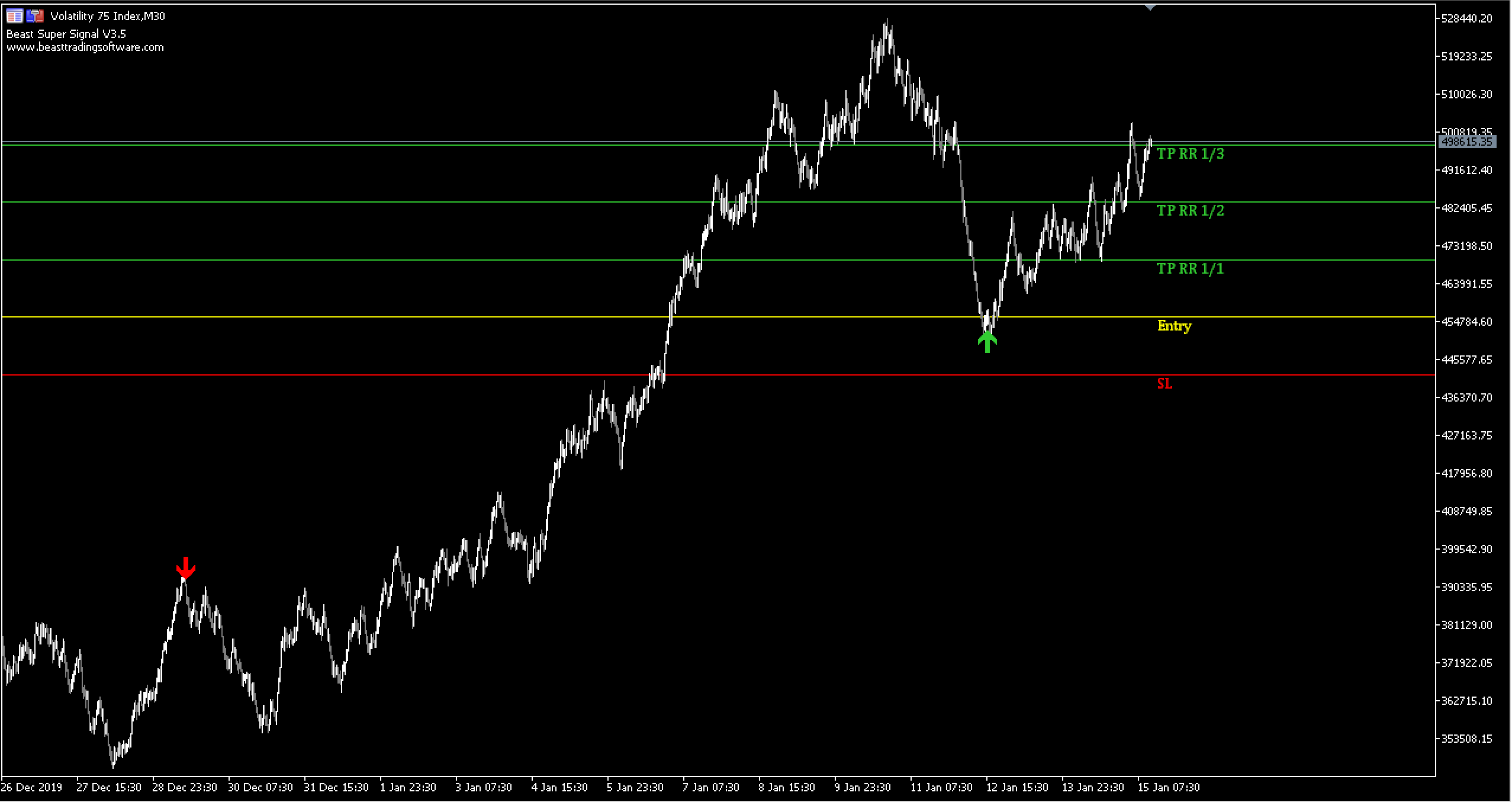Click the 12 Jan 15:30 time axis label

click(x=1016, y=788)
